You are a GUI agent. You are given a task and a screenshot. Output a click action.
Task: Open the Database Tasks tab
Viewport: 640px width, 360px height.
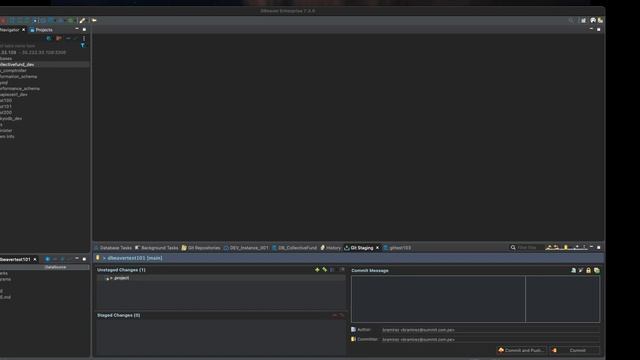coord(113,248)
